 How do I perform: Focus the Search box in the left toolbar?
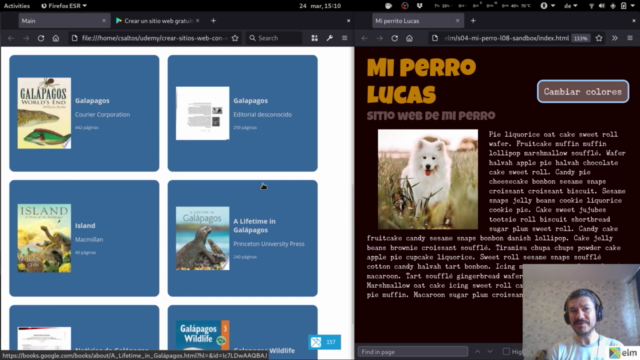click(x=274, y=38)
